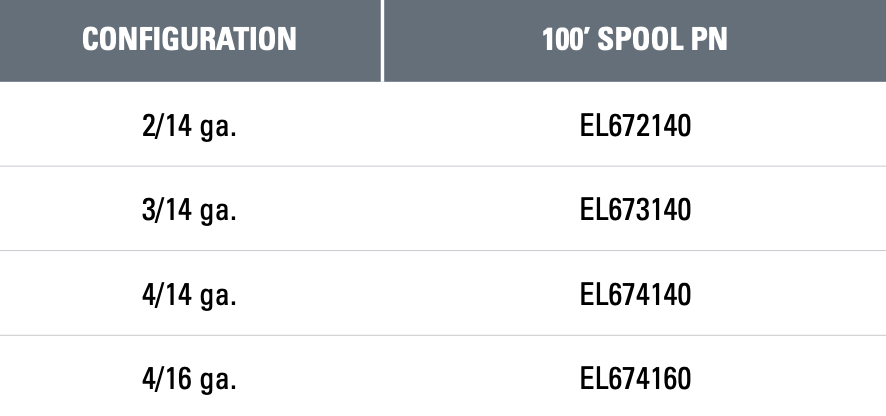
Task: Click the divider line below the 4/14 ga. row
Action: click(x=443, y=335)
